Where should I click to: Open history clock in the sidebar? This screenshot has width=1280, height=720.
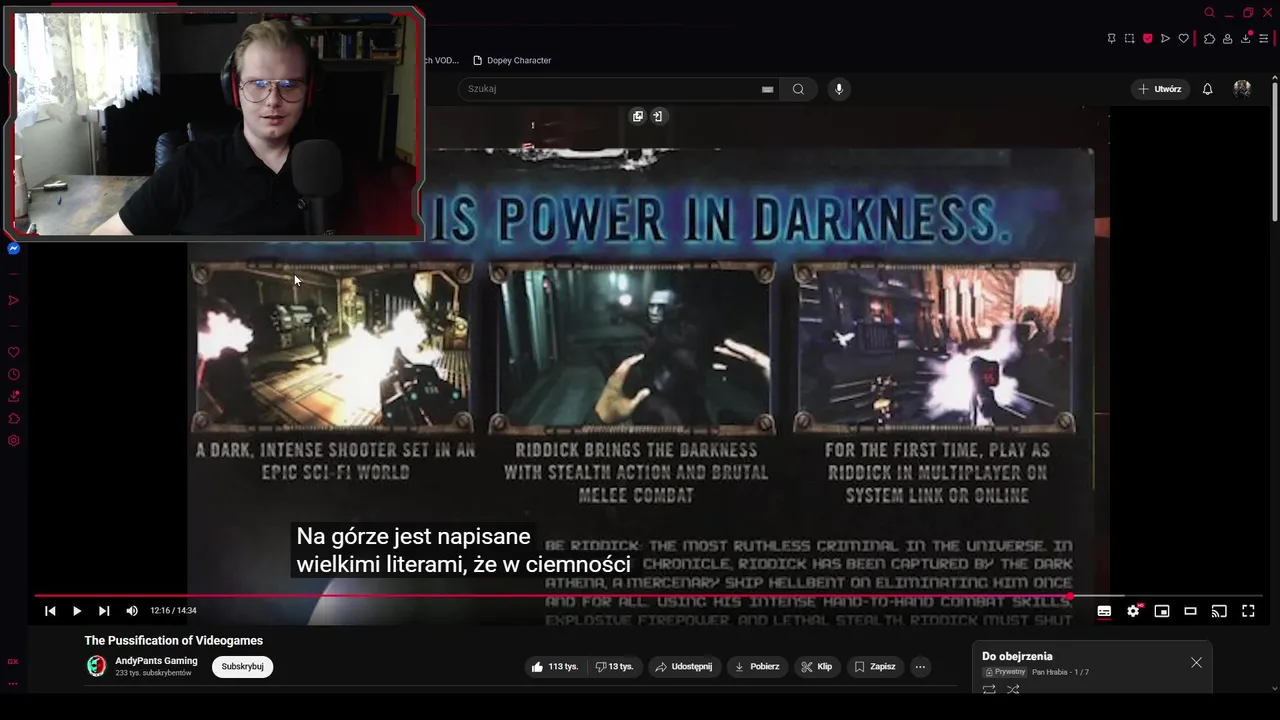pos(14,374)
